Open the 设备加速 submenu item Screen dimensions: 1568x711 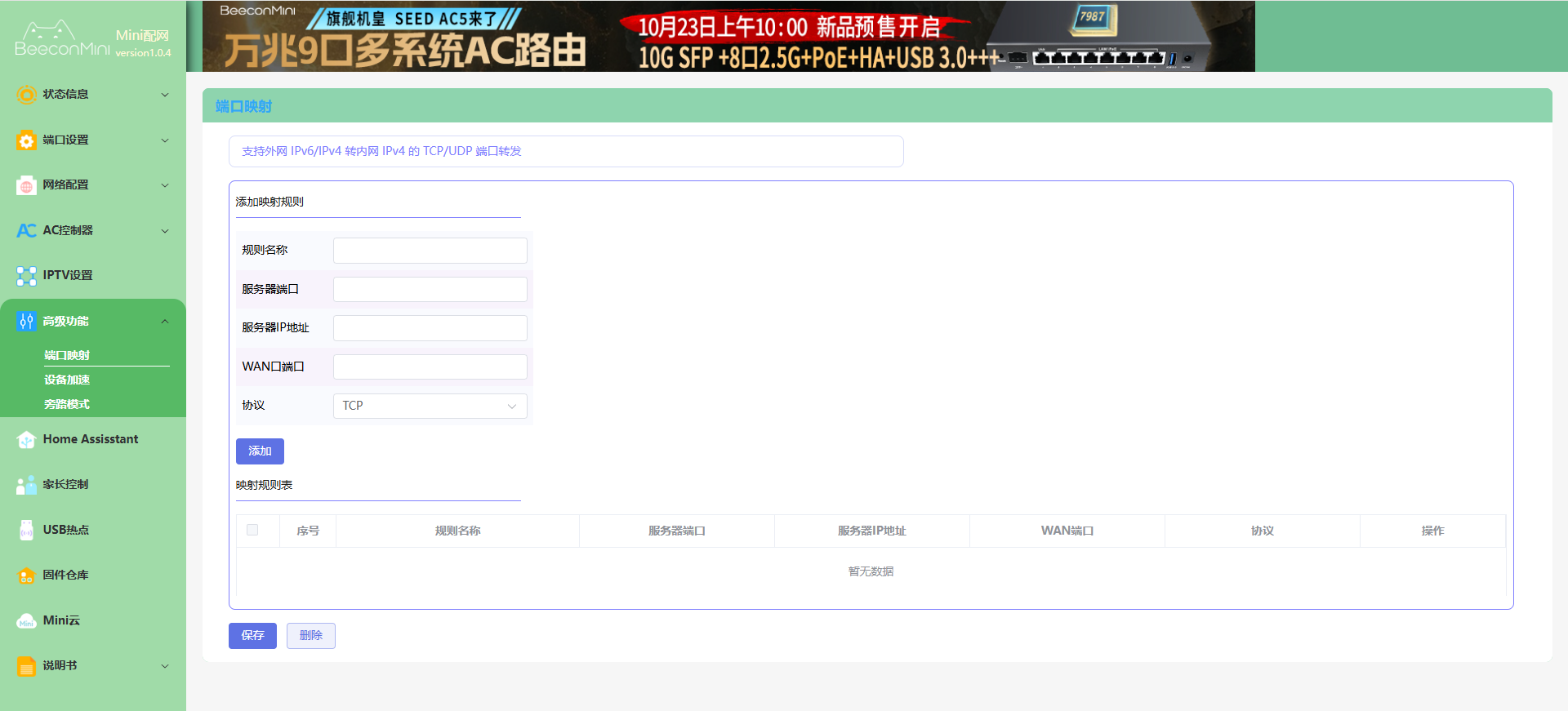tap(67, 380)
